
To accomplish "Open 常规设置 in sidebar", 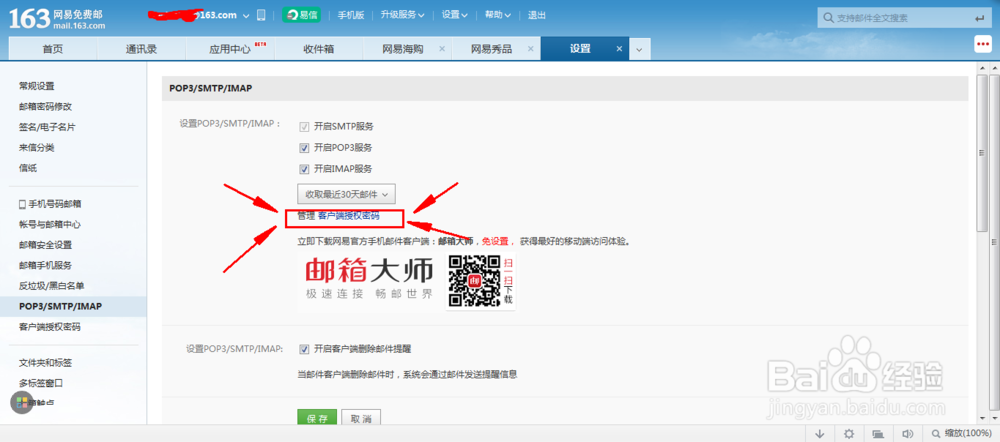I will click(36, 86).
